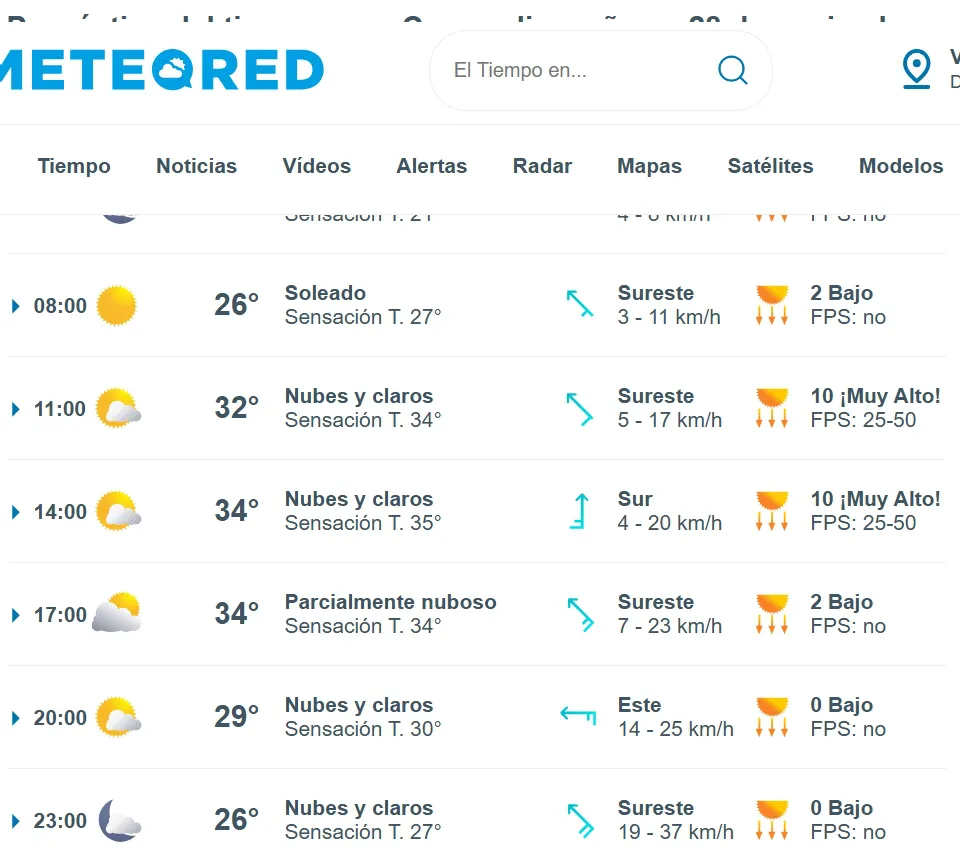Click the UV sun icon at 17:00
The height and width of the screenshot is (865, 960).
click(772, 614)
